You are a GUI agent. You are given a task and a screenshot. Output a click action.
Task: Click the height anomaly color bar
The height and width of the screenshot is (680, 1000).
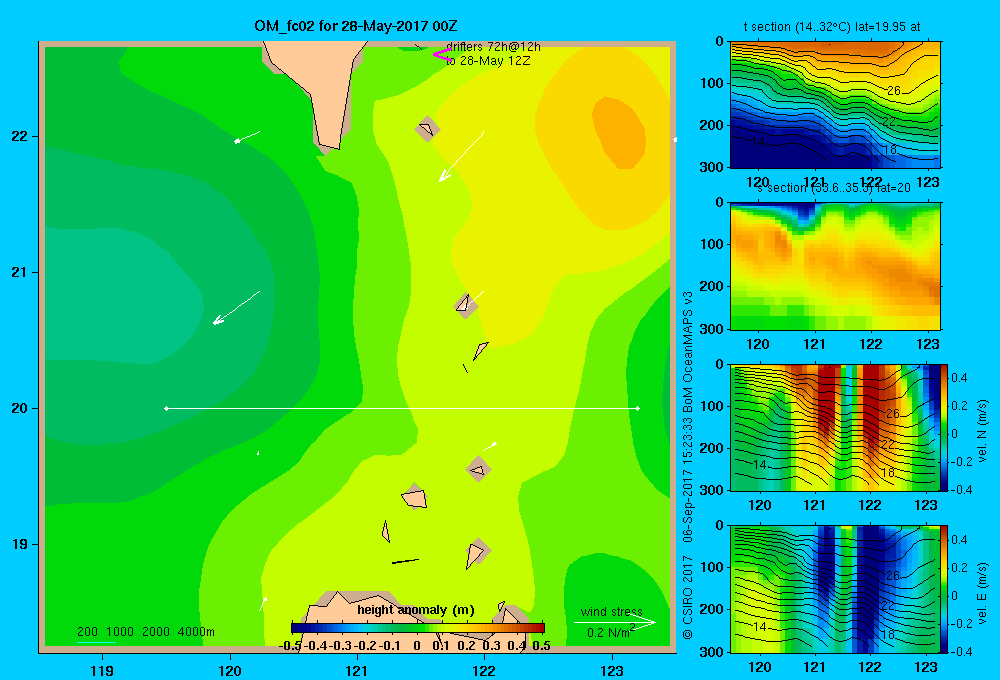point(418,628)
